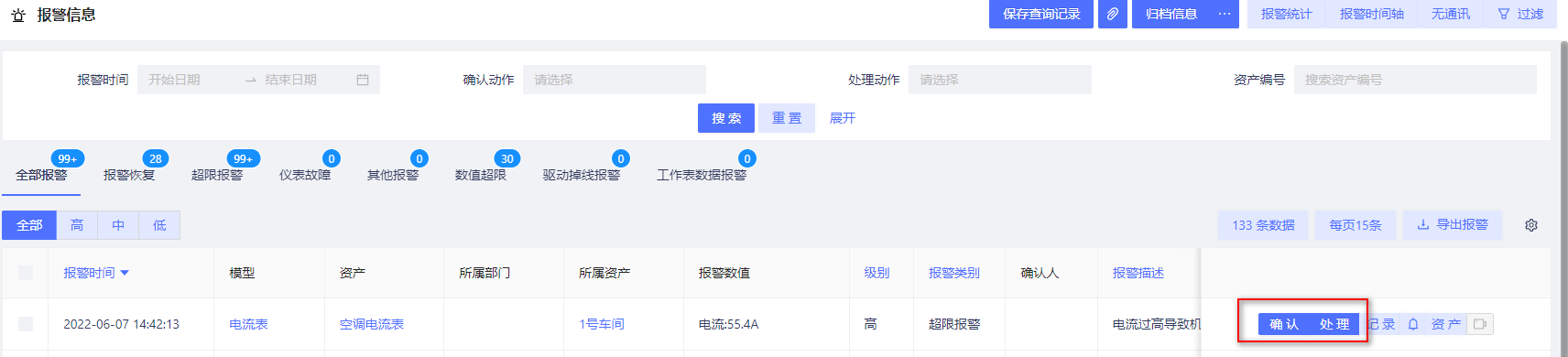Viewport: 1568px width, 357px height.
Task: Click the 133 条数据 count label
Action: click(1263, 225)
